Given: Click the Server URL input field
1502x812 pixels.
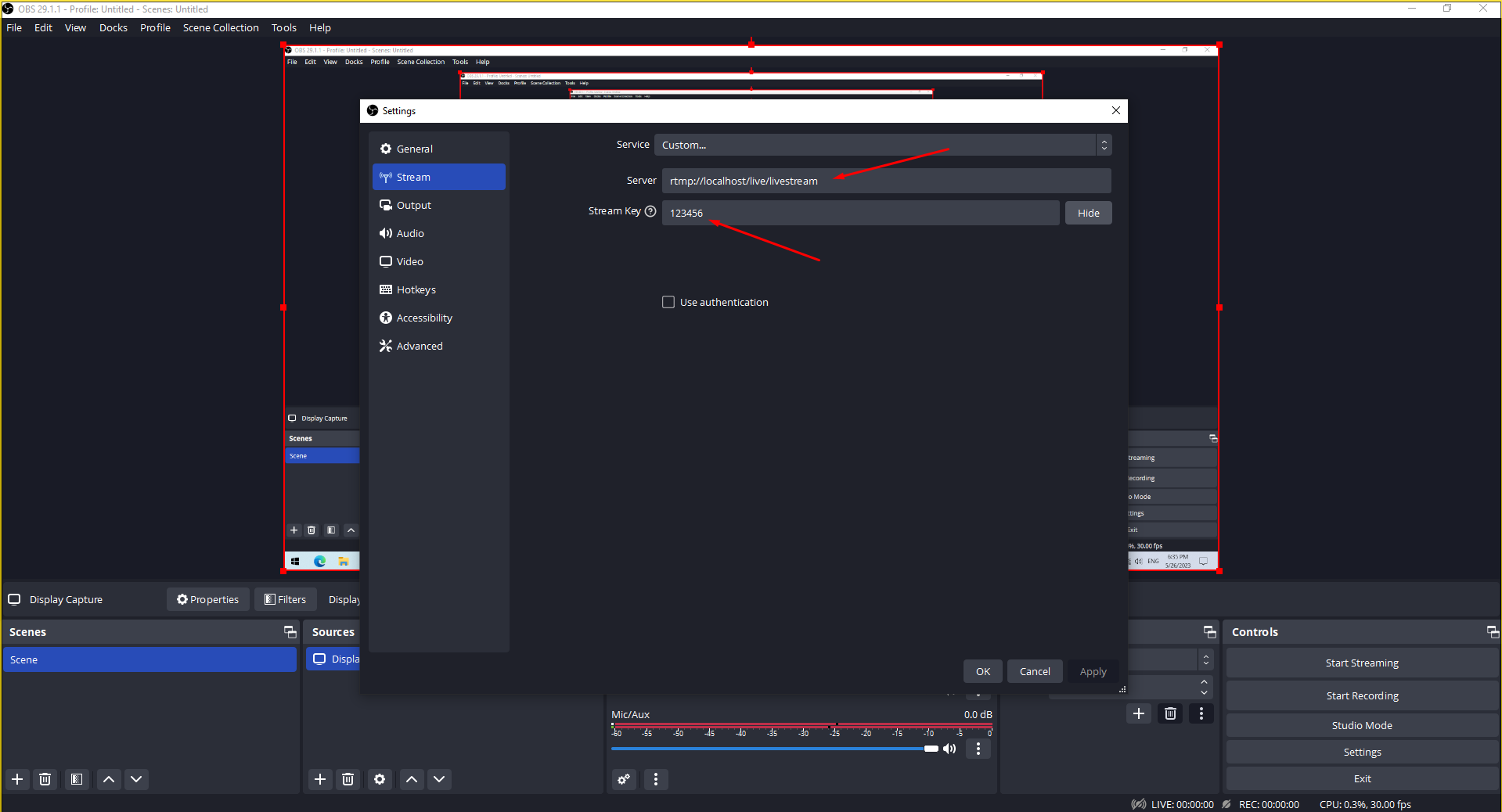Looking at the screenshot, I should pos(886,181).
